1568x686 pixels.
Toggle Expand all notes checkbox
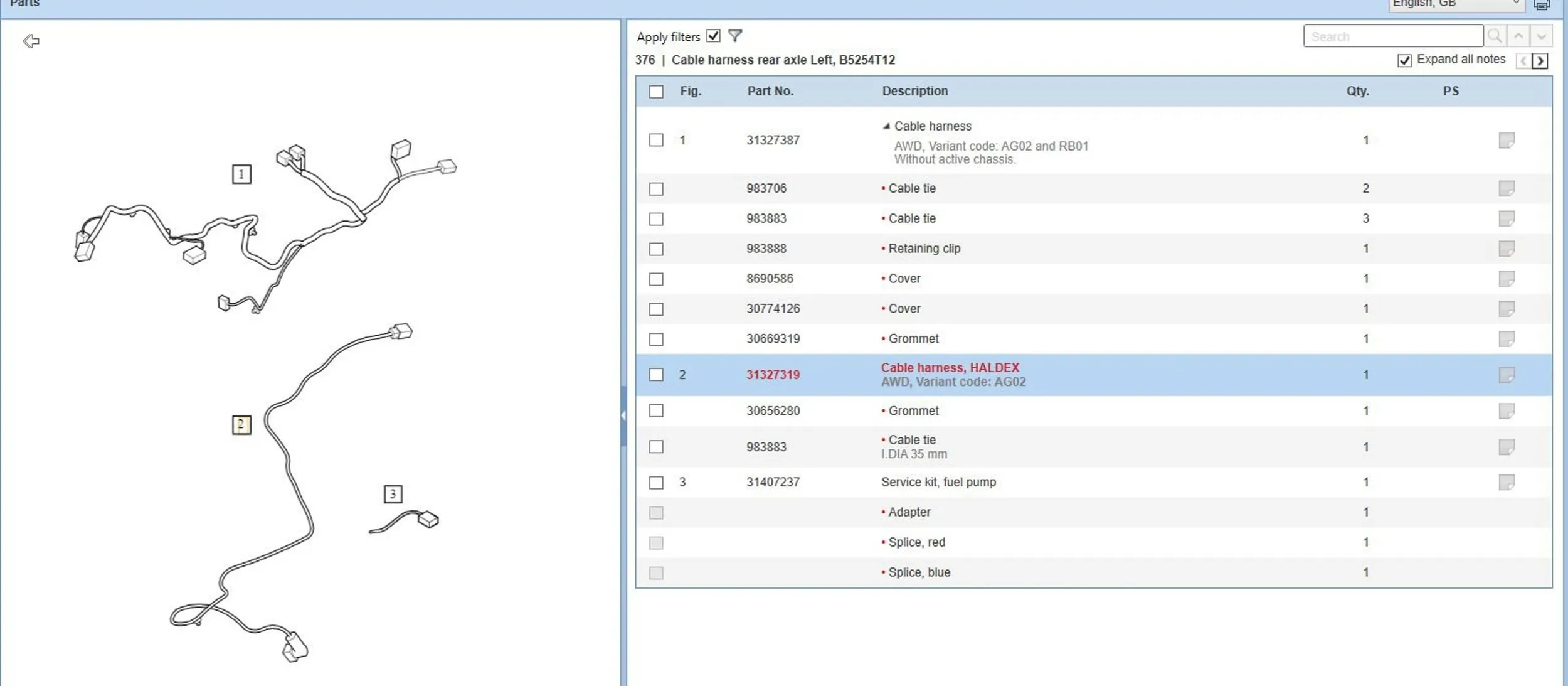click(1404, 60)
